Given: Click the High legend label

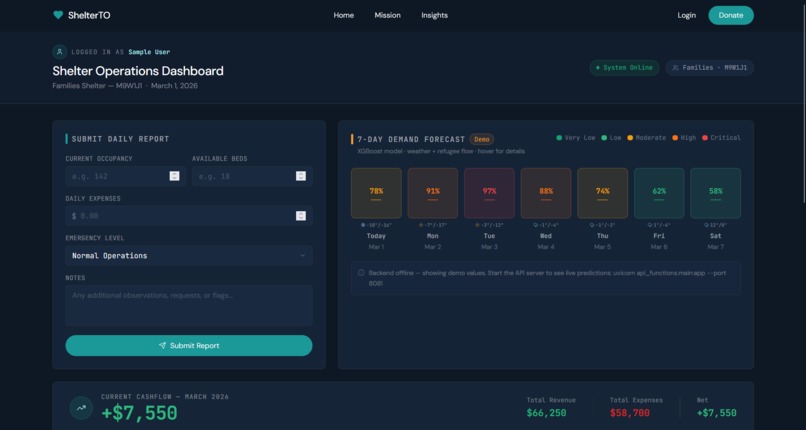Looking at the screenshot, I should [x=688, y=138].
